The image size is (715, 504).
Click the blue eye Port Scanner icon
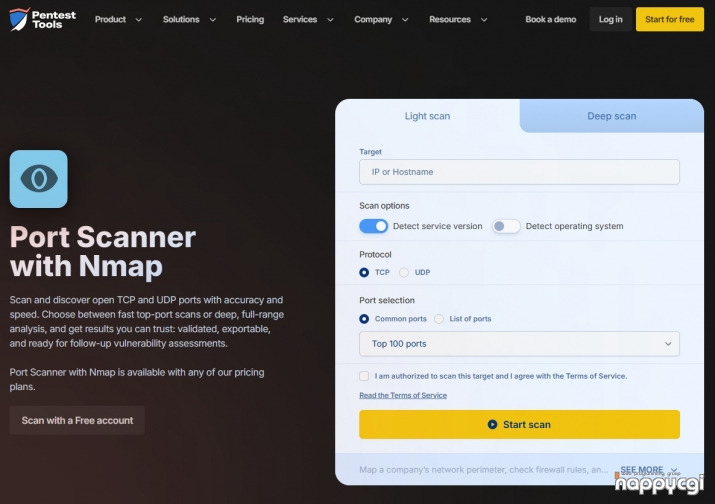39,179
